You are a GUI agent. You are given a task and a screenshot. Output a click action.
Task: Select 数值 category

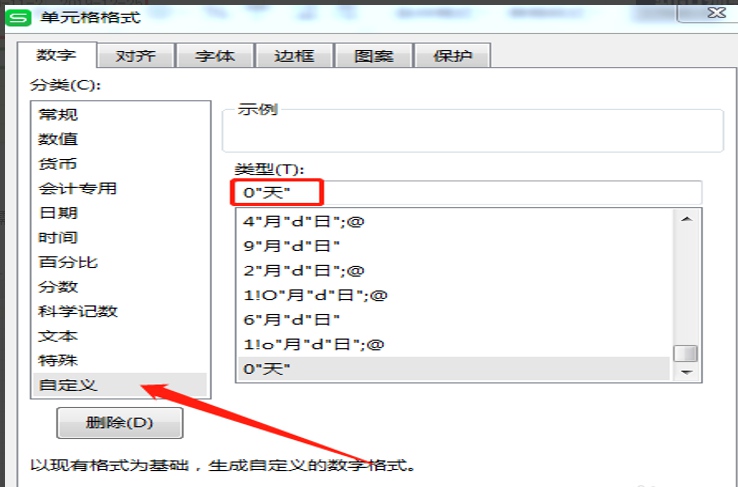click(x=120, y=139)
